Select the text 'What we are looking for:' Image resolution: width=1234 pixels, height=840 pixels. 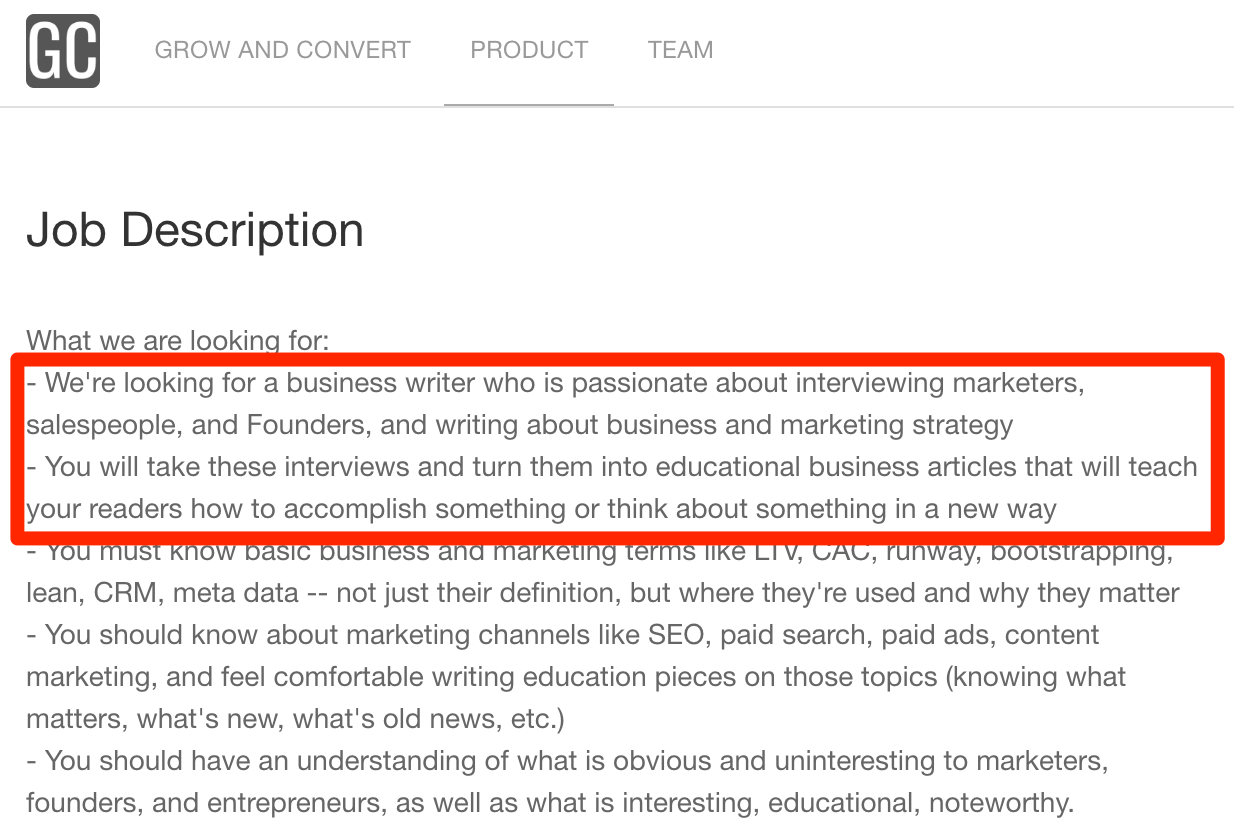(x=176, y=340)
